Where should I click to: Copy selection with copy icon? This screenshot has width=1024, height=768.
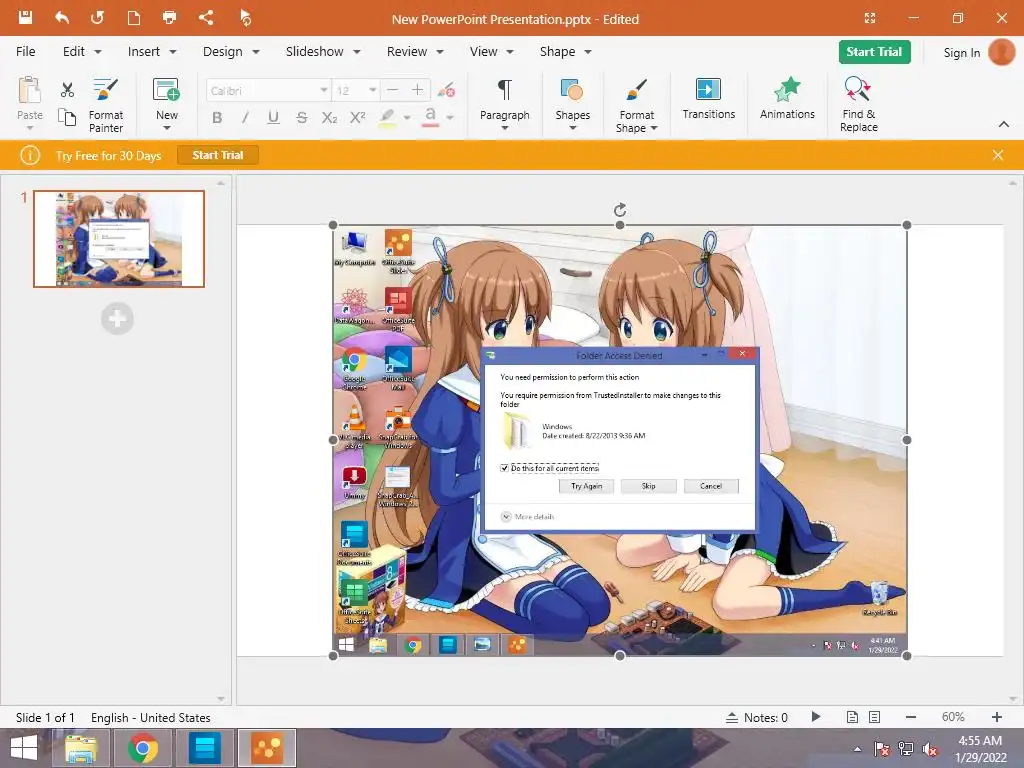pyautogui.click(x=67, y=117)
